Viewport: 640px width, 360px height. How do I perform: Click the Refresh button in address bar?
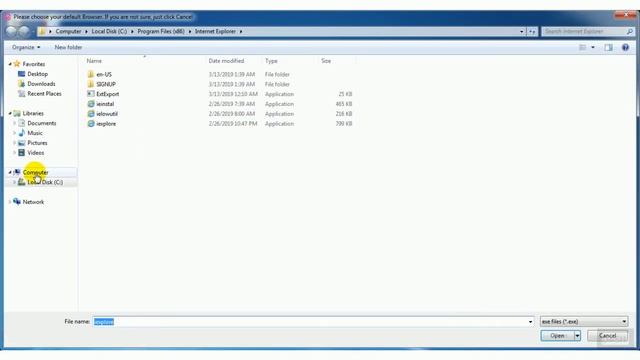click(532, 31)
